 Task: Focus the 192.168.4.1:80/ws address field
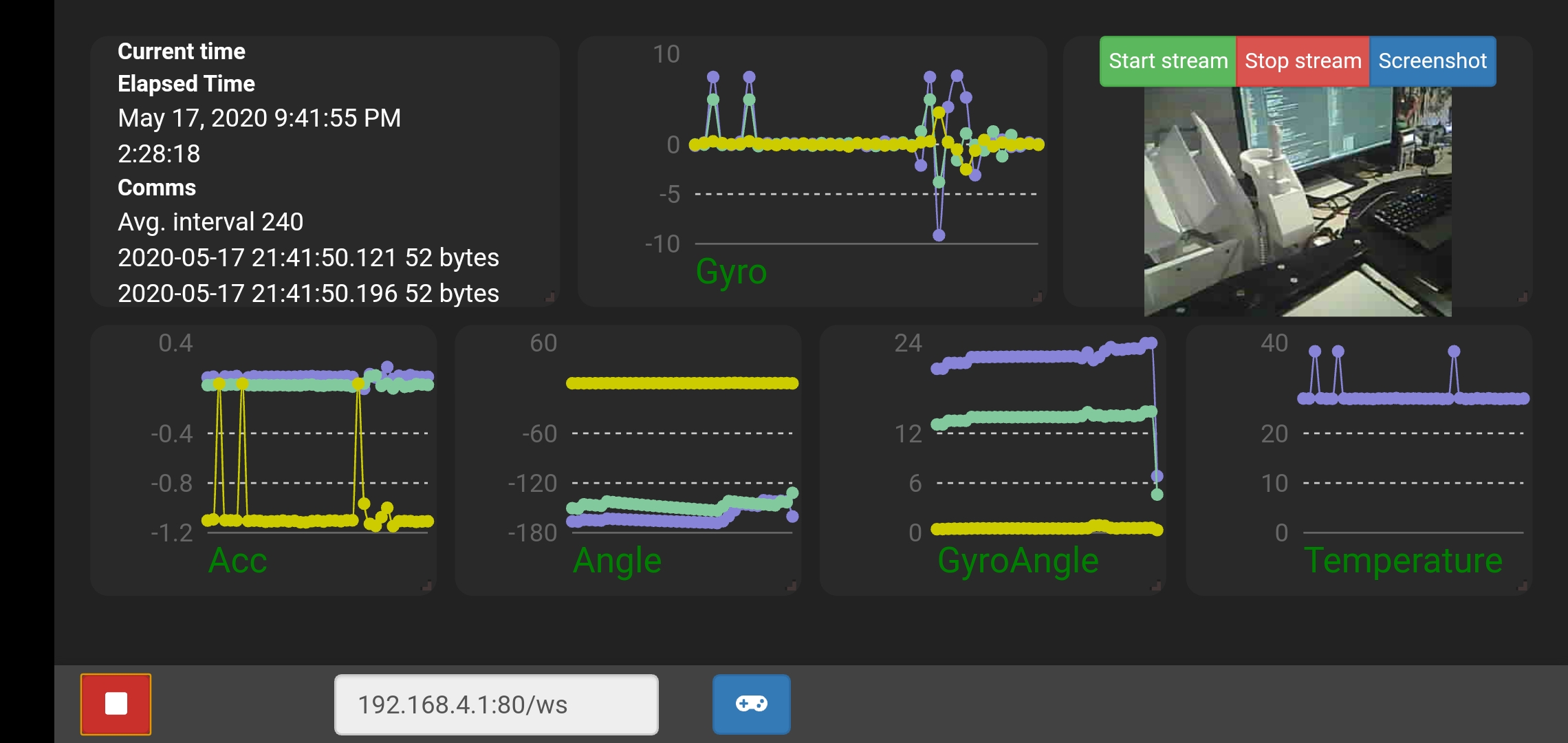496,704
